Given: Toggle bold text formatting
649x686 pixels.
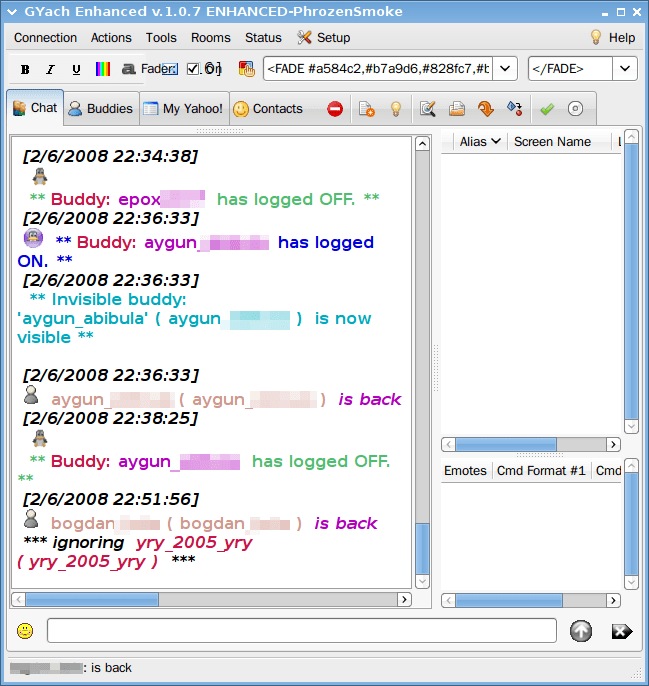Looking at the screenshot, I should click(25, 69).
